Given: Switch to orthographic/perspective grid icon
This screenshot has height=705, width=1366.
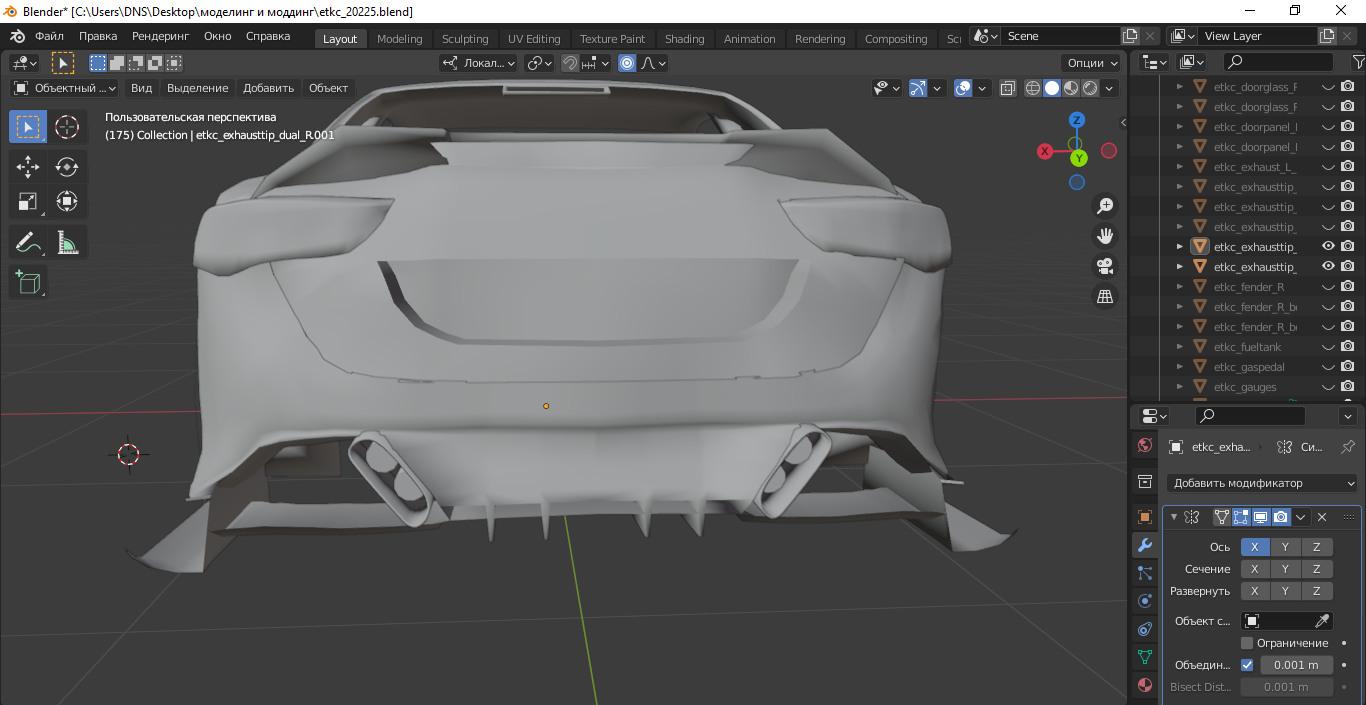Looking at the screenshot, I should pos(1105,297).
